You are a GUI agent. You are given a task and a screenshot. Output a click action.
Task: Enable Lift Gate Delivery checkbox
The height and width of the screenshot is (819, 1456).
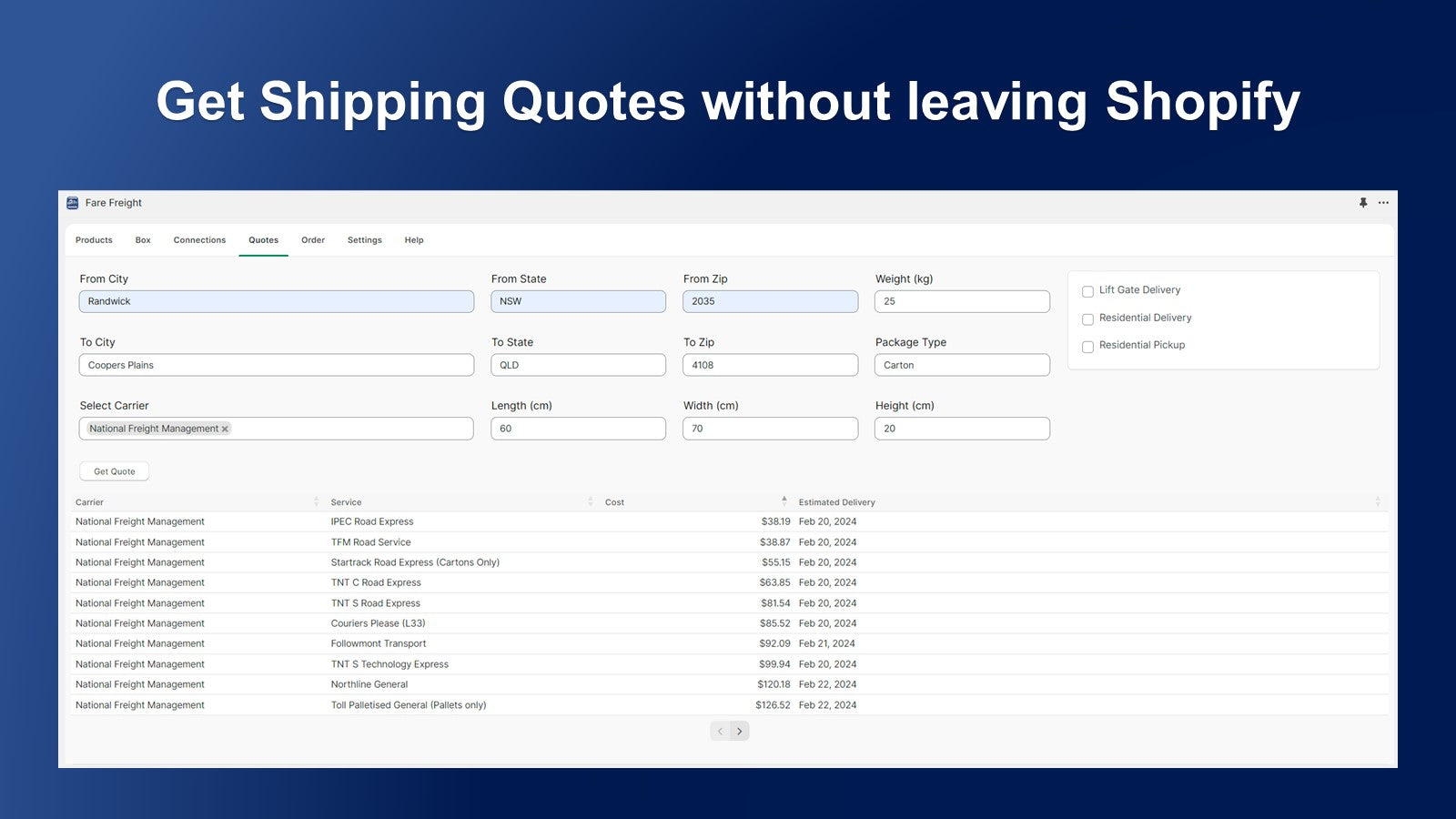tap(1087, 291)
